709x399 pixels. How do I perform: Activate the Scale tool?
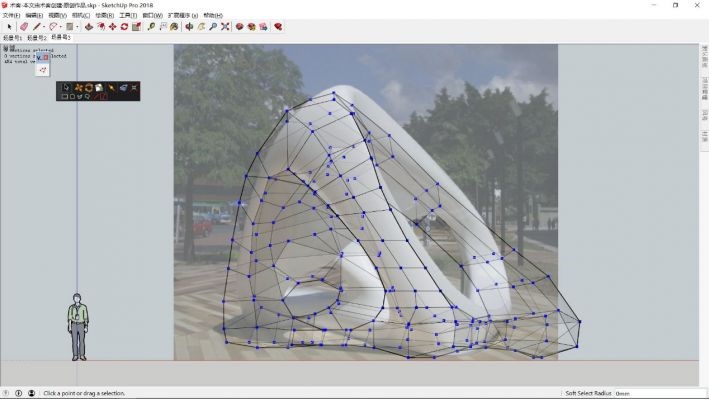(x=136, y=27)
